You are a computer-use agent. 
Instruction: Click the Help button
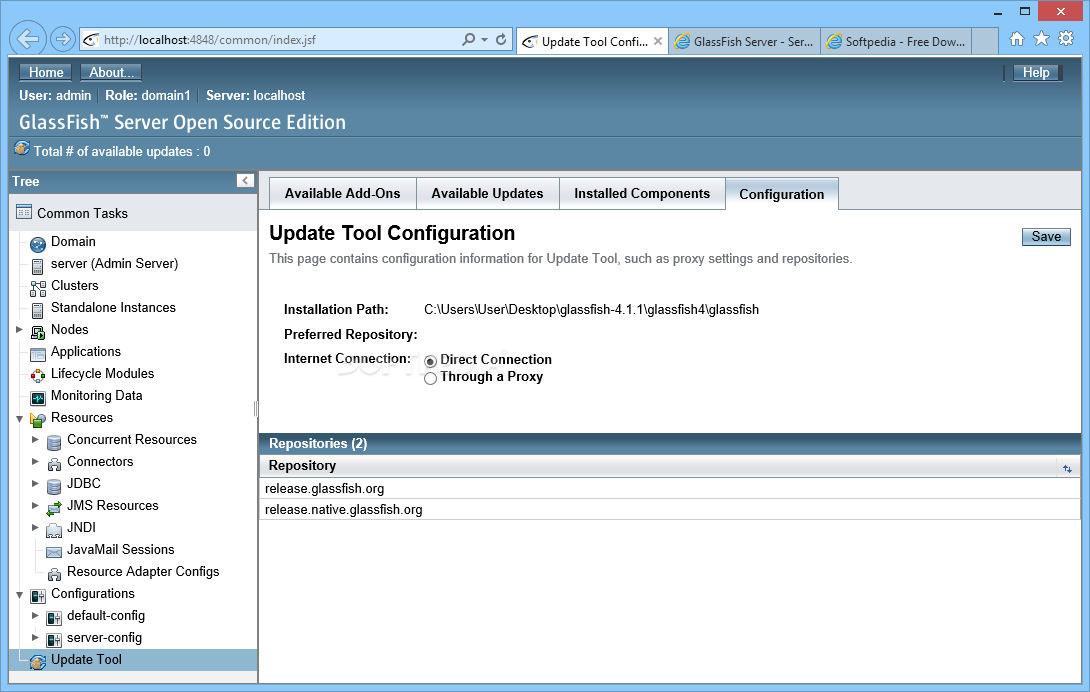coord(1036,72)
